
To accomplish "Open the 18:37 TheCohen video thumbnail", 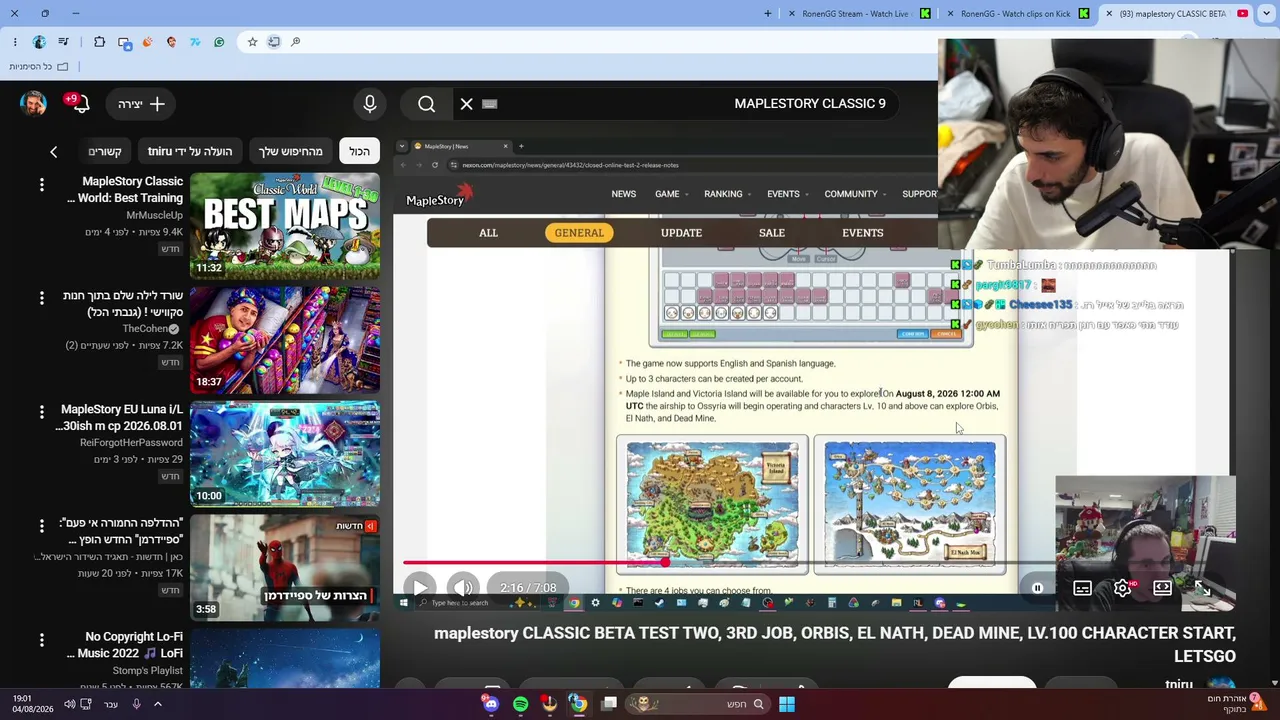I will (285, 340).
